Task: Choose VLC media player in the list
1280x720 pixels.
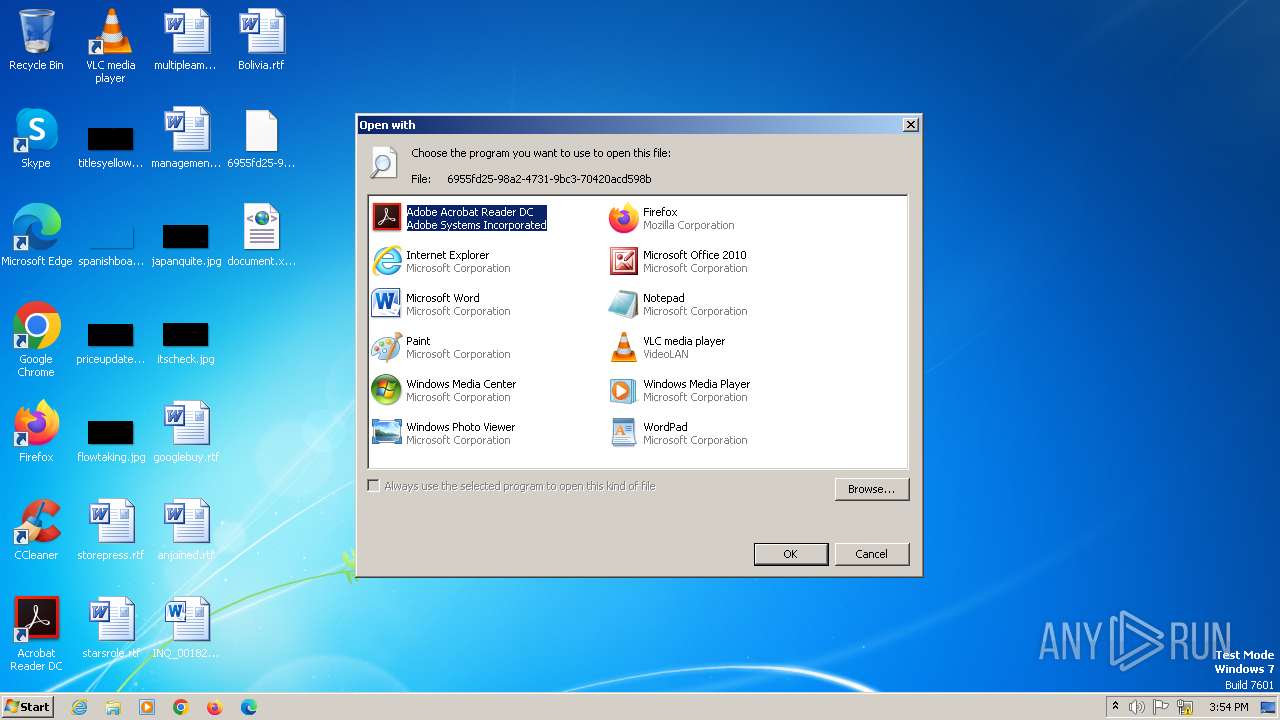Action: (668, 347)
